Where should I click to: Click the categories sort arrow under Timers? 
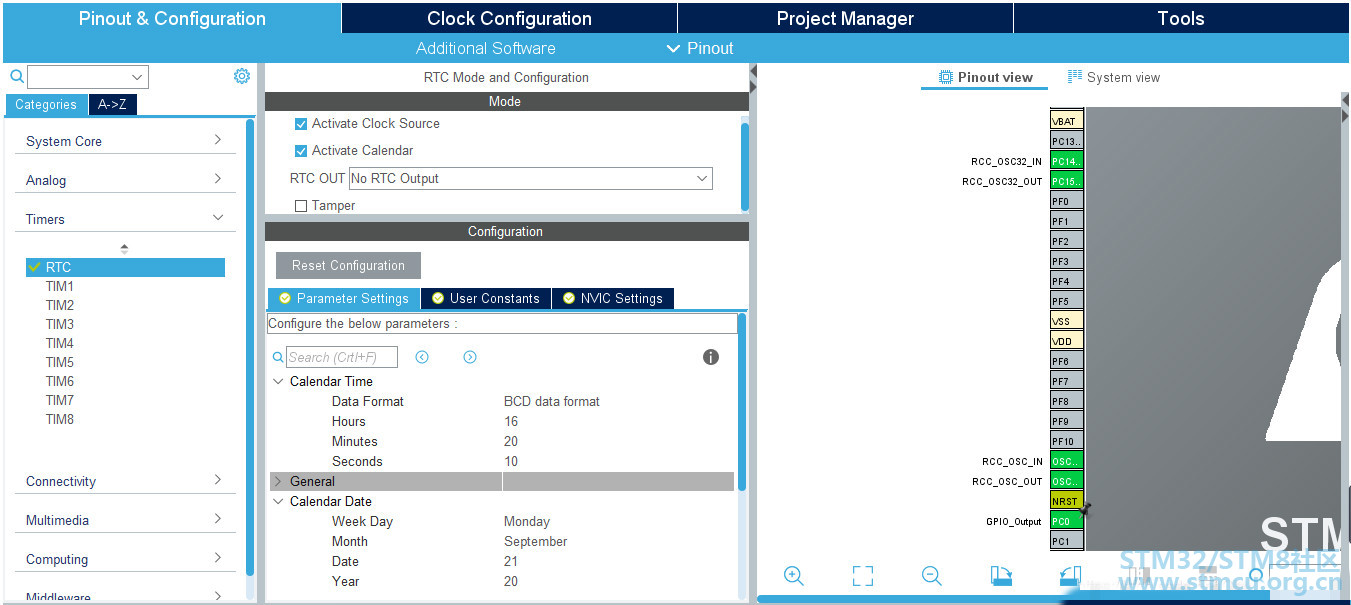pos(124,248)
